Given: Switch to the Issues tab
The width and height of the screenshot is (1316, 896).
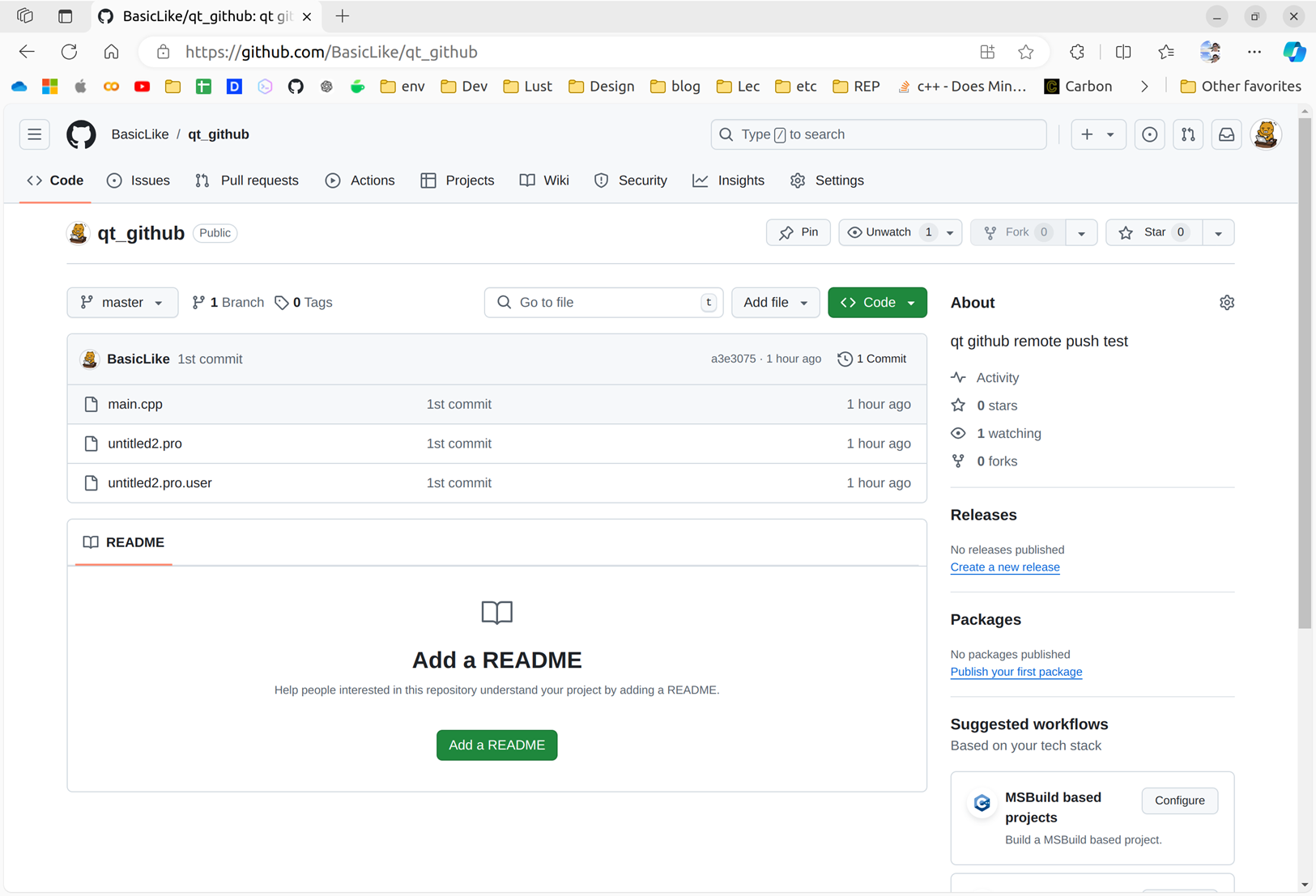Looking at the screenshot, I should [138, 180].
